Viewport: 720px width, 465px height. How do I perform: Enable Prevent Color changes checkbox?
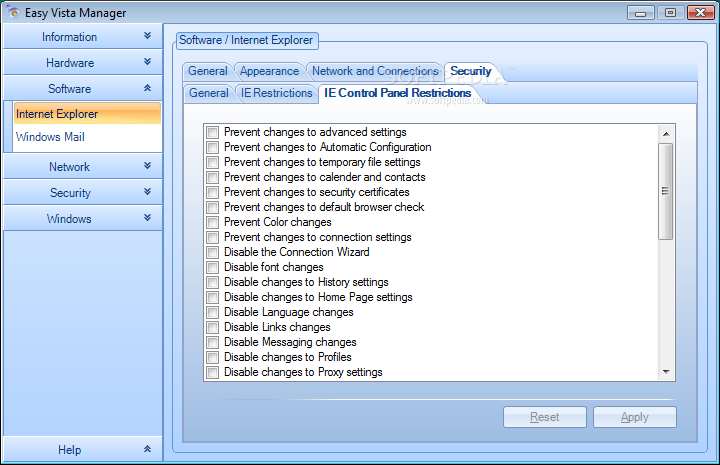tap(212, 223)
